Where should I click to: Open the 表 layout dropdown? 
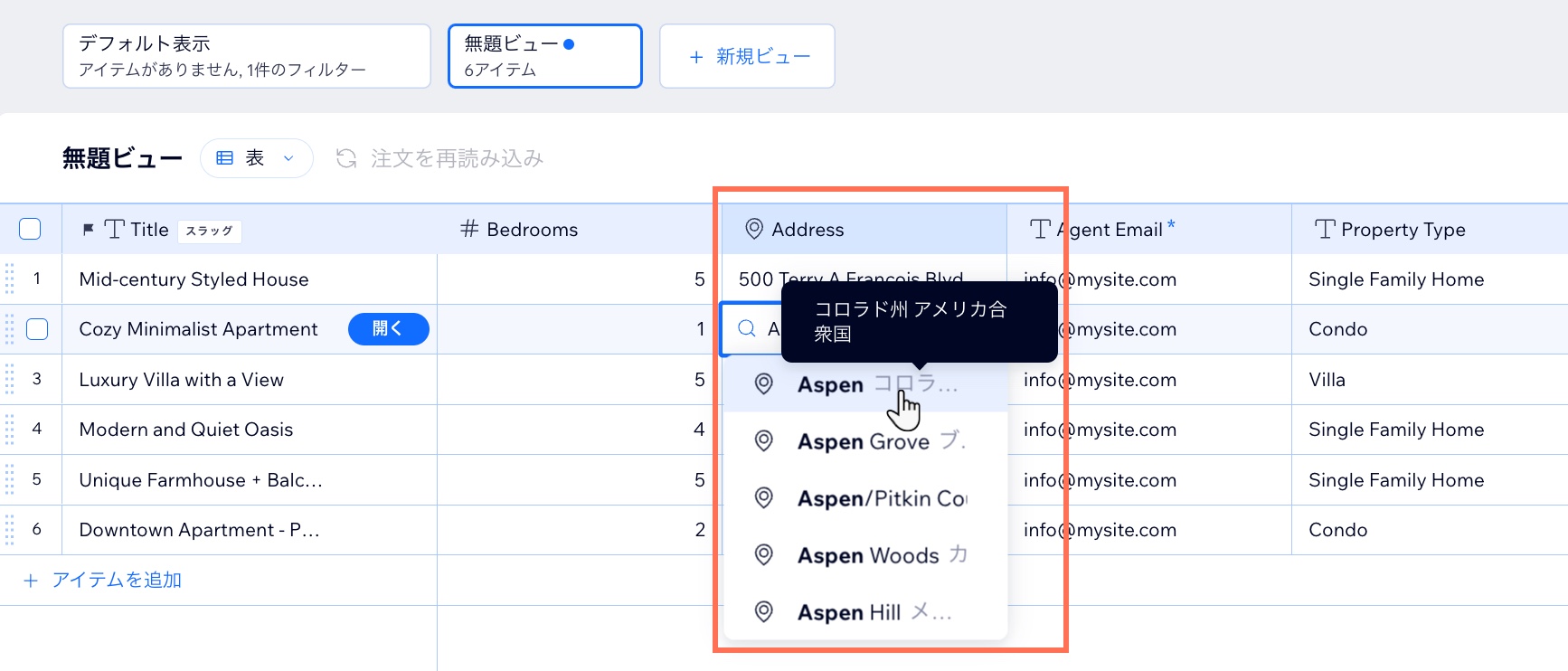pyautogui.click(x=257, y=159)
